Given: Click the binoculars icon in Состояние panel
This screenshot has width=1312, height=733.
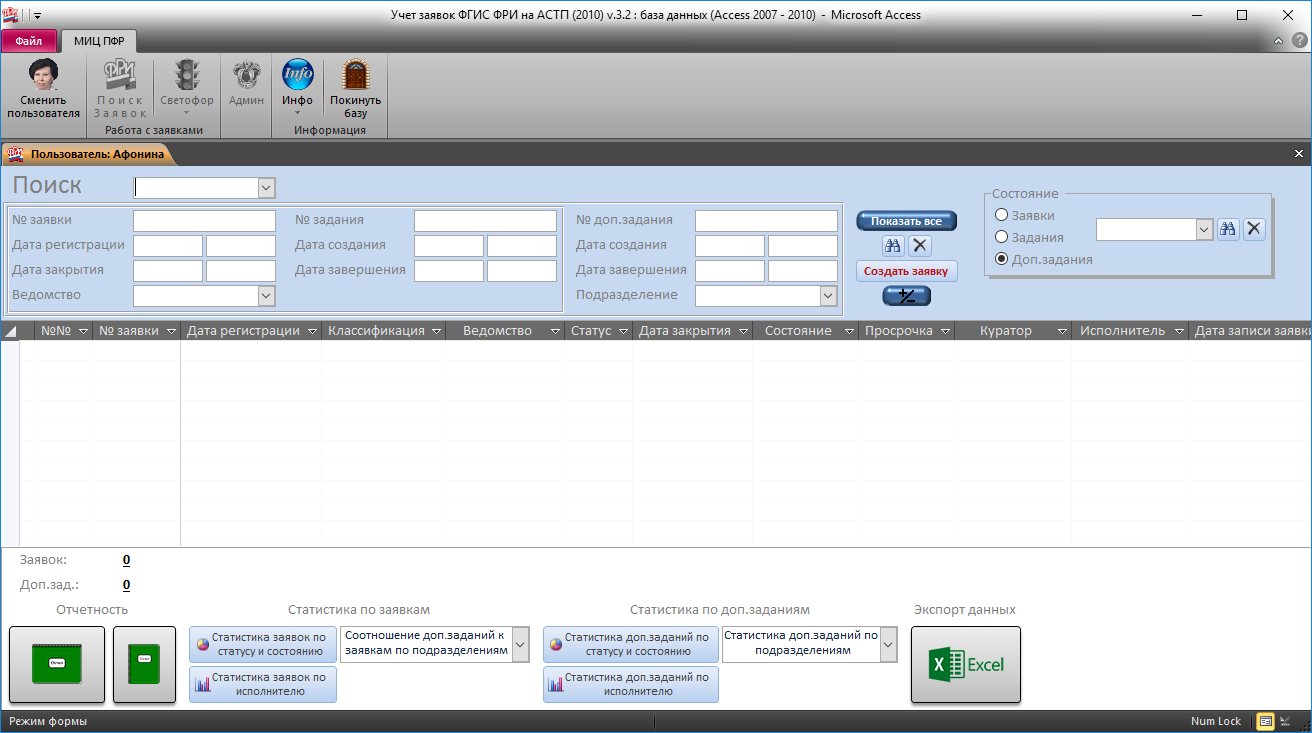Looking at the screenshot, I should [1228, 229].
